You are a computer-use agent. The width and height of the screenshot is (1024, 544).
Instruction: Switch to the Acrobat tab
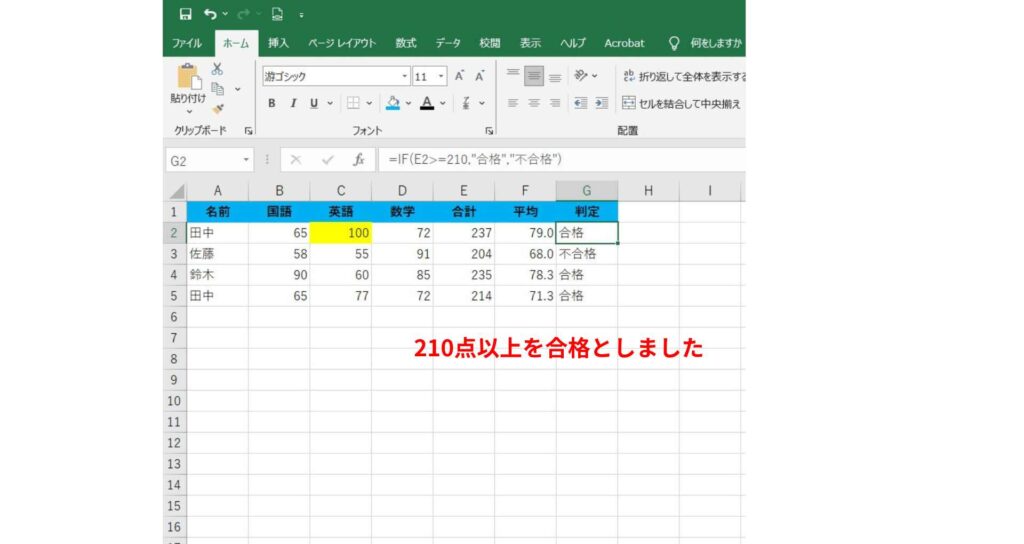pyautogui.click(x=624, y=43)
